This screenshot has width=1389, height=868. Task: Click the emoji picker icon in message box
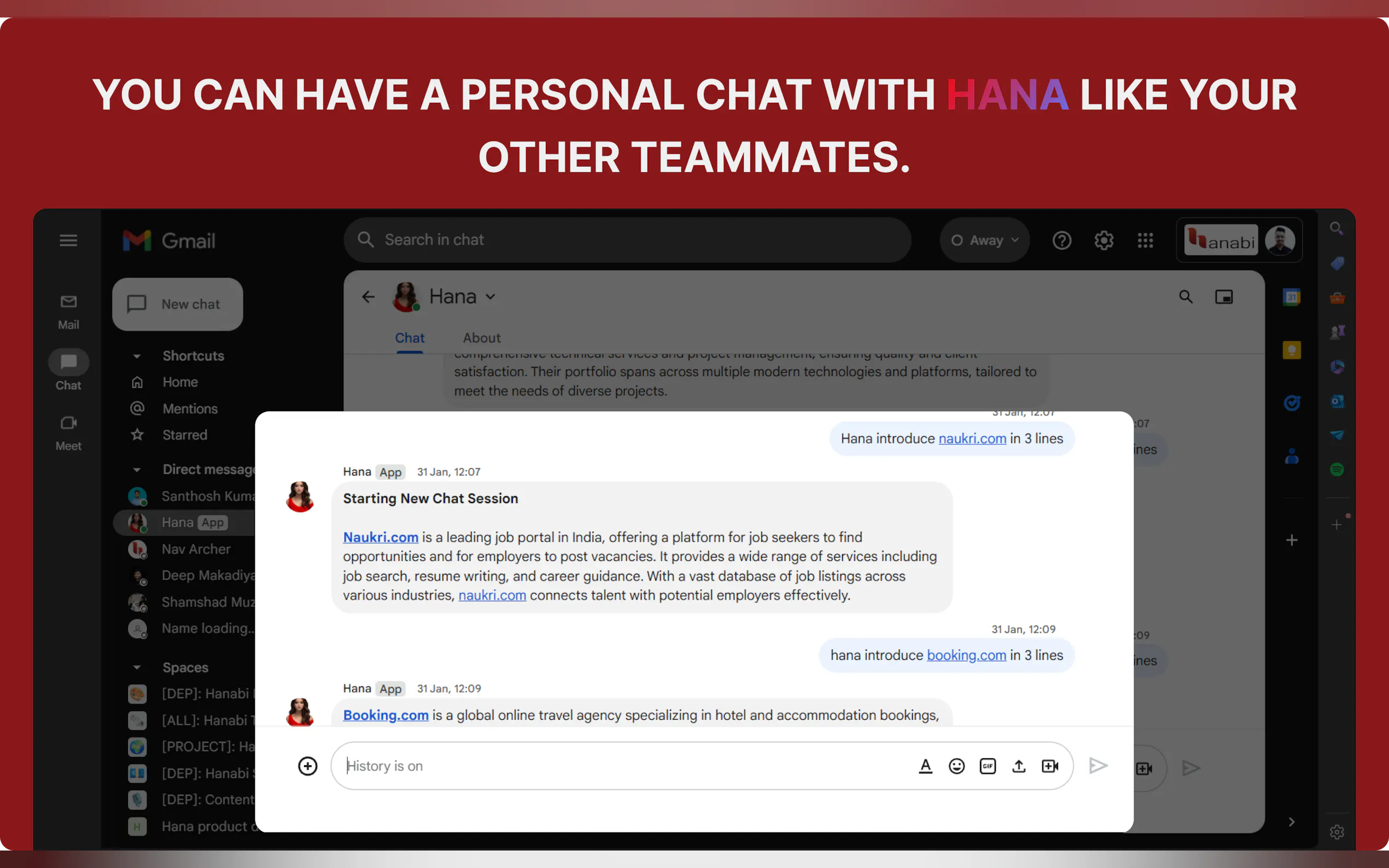click(x=956, y=766)
